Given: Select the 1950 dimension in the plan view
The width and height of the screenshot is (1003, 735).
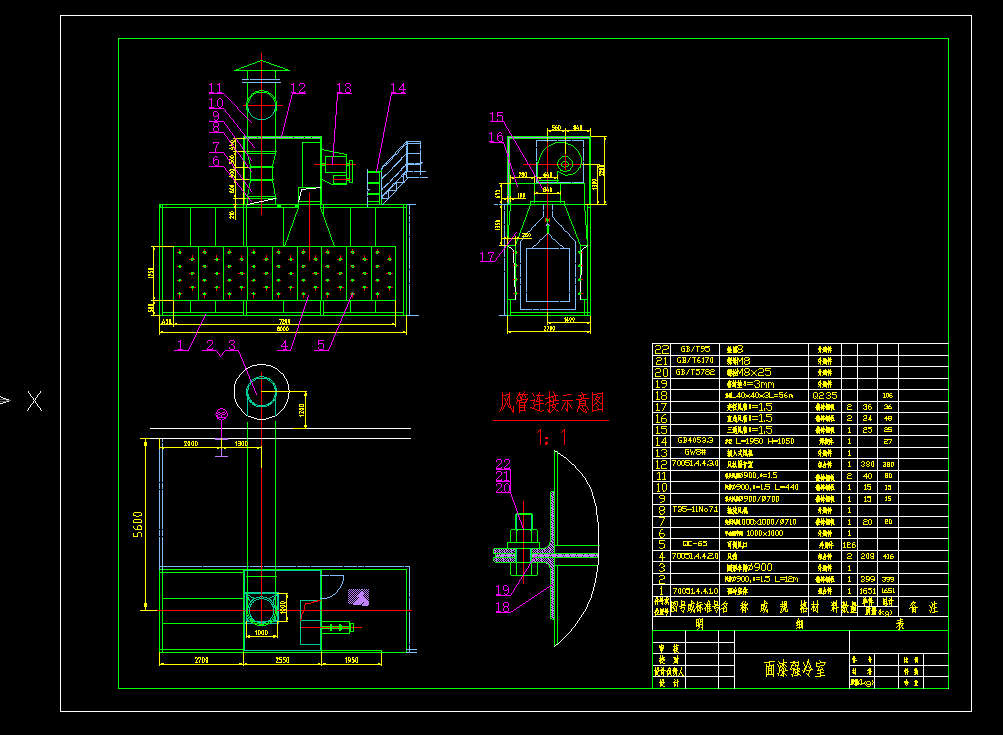Looking at the screenshot, I should click(x=350, y=661).
